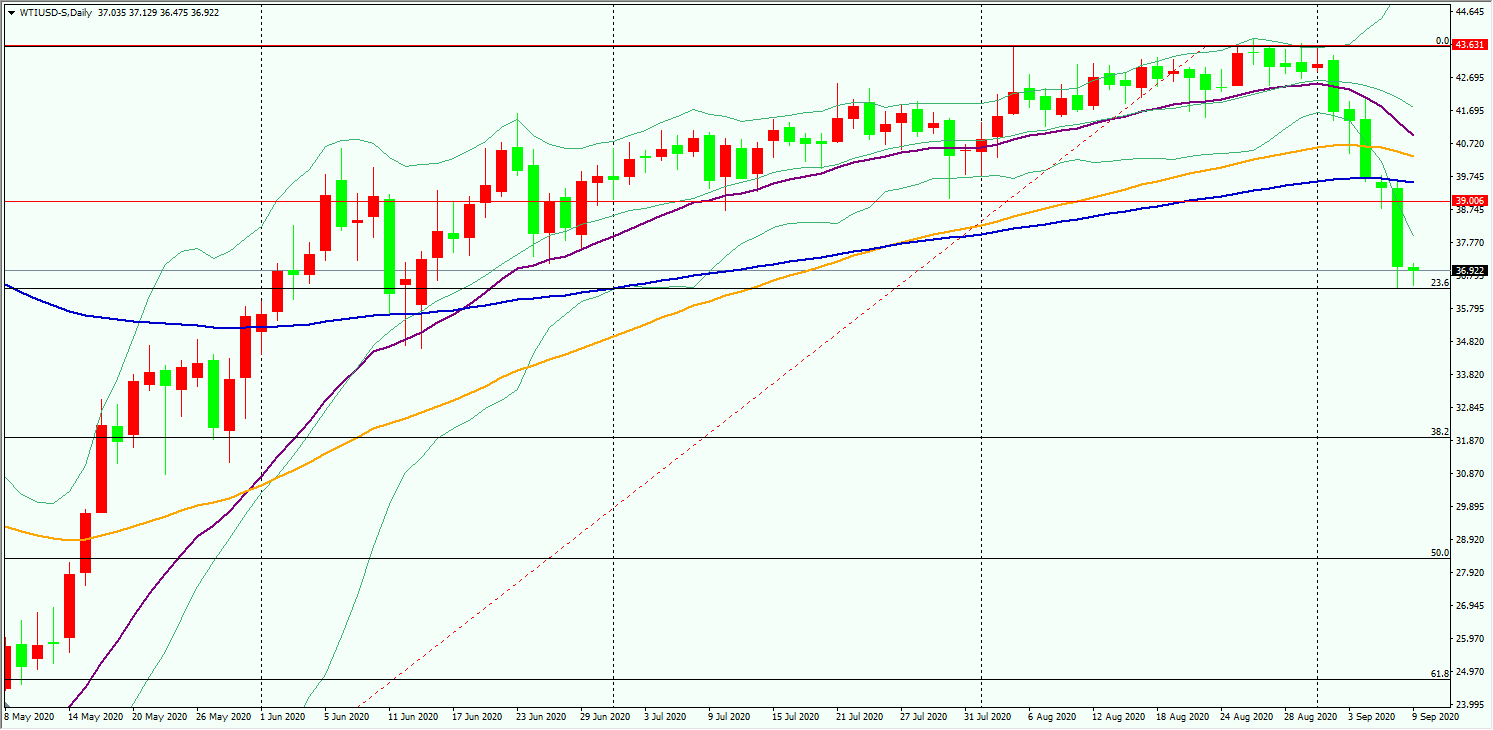The width and height of the screenshot is (1493, 730).
Task: Click the 32.845 price scale value
Action: pos(1470,408)
